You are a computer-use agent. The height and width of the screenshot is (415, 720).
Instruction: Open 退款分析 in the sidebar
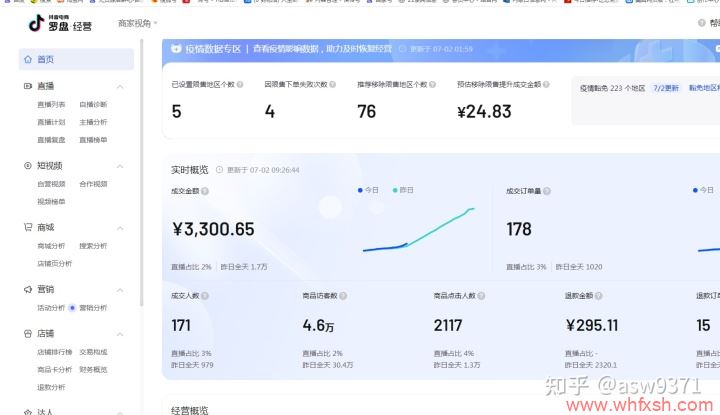pos(51,387)
